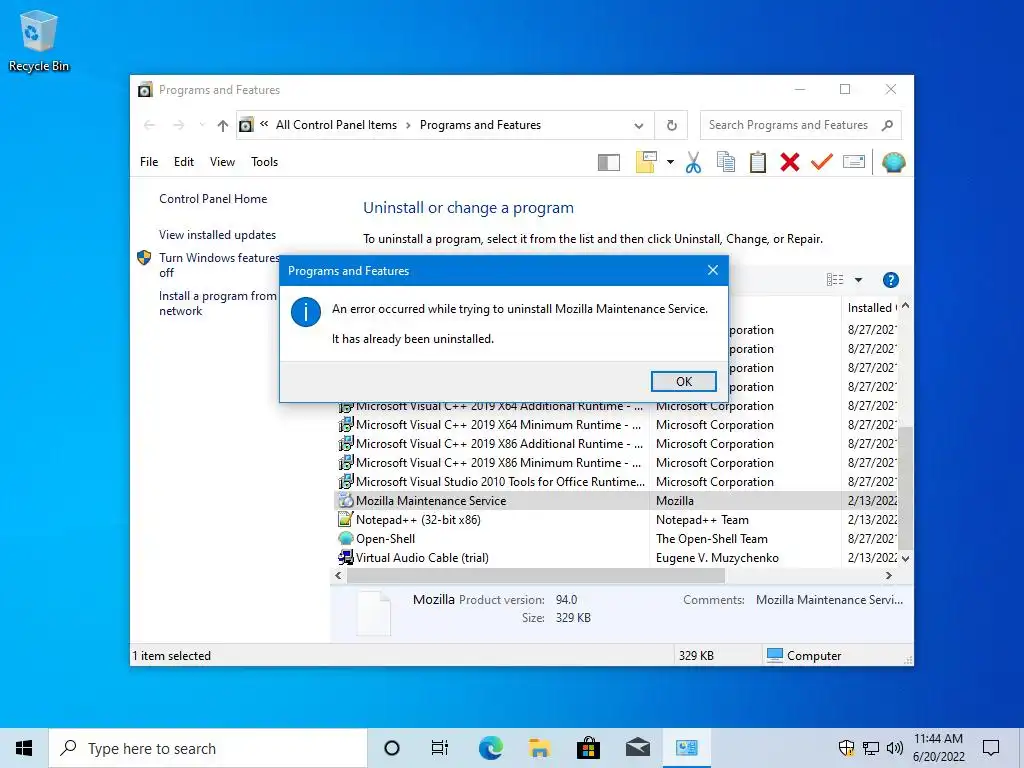
Task: Open the View menu
Action: click(222, 162)
